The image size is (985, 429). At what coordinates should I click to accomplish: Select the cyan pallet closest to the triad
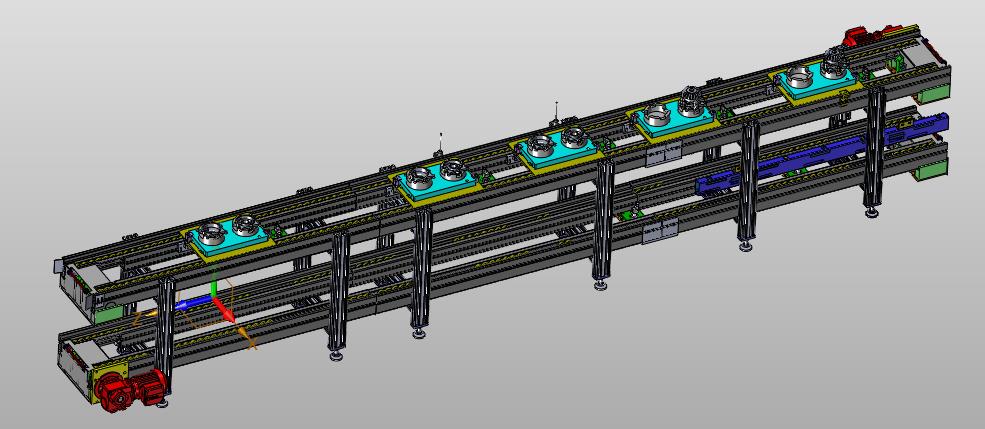(x=231, y=237)
